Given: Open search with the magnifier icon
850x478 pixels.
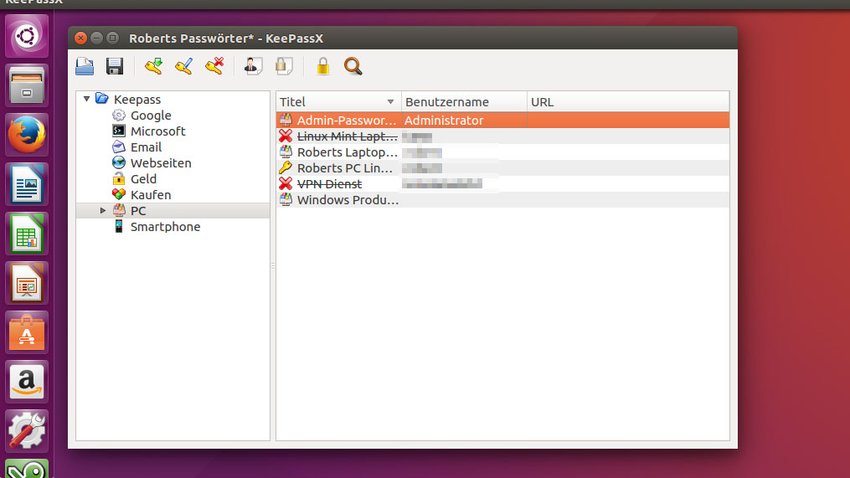Looking at the screenshot, I should 353,66.
